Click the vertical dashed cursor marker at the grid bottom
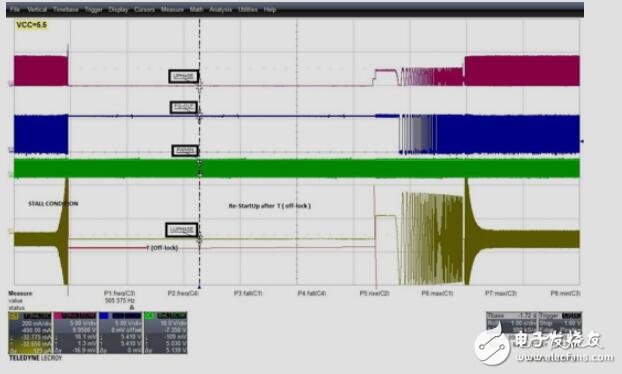The image size is (622, 374). [200, 286]
